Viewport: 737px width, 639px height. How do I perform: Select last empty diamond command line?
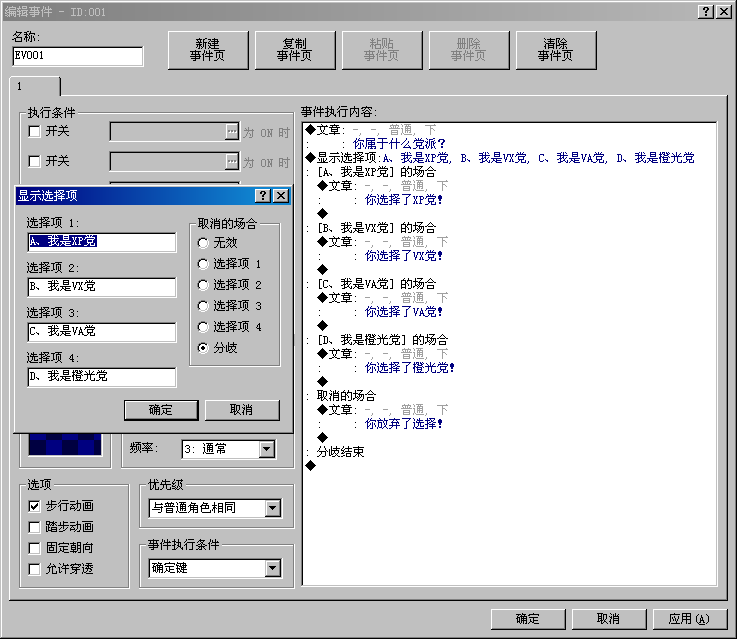[311, 466]
